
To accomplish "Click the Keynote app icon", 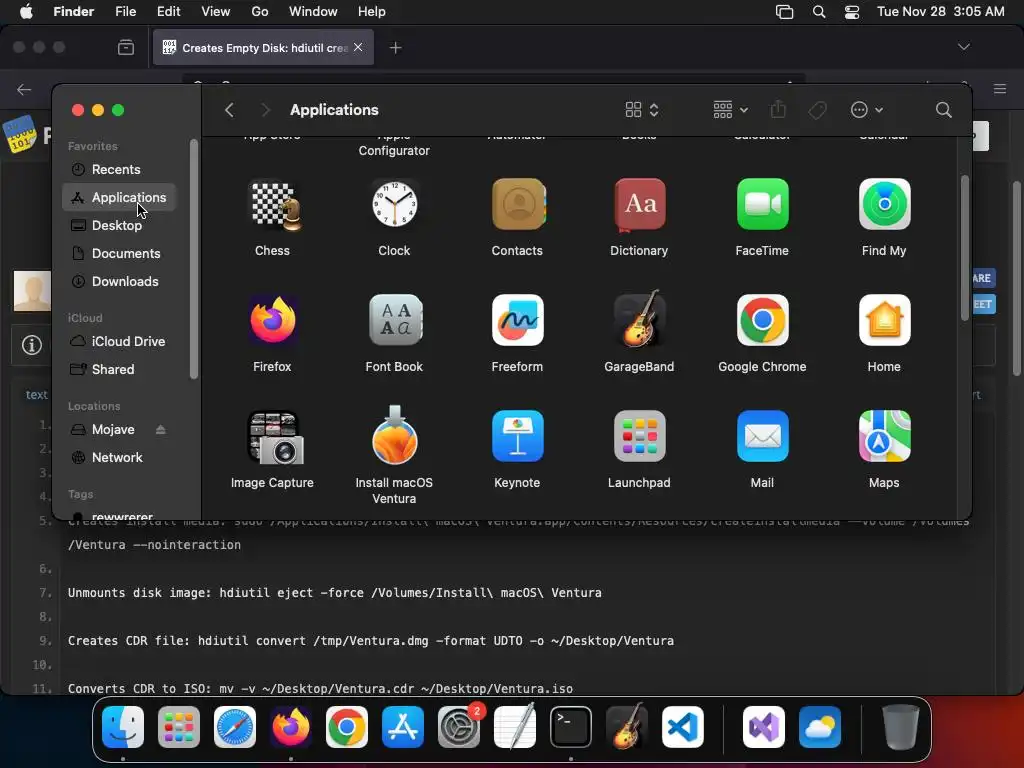I will [x=518, y=436].
